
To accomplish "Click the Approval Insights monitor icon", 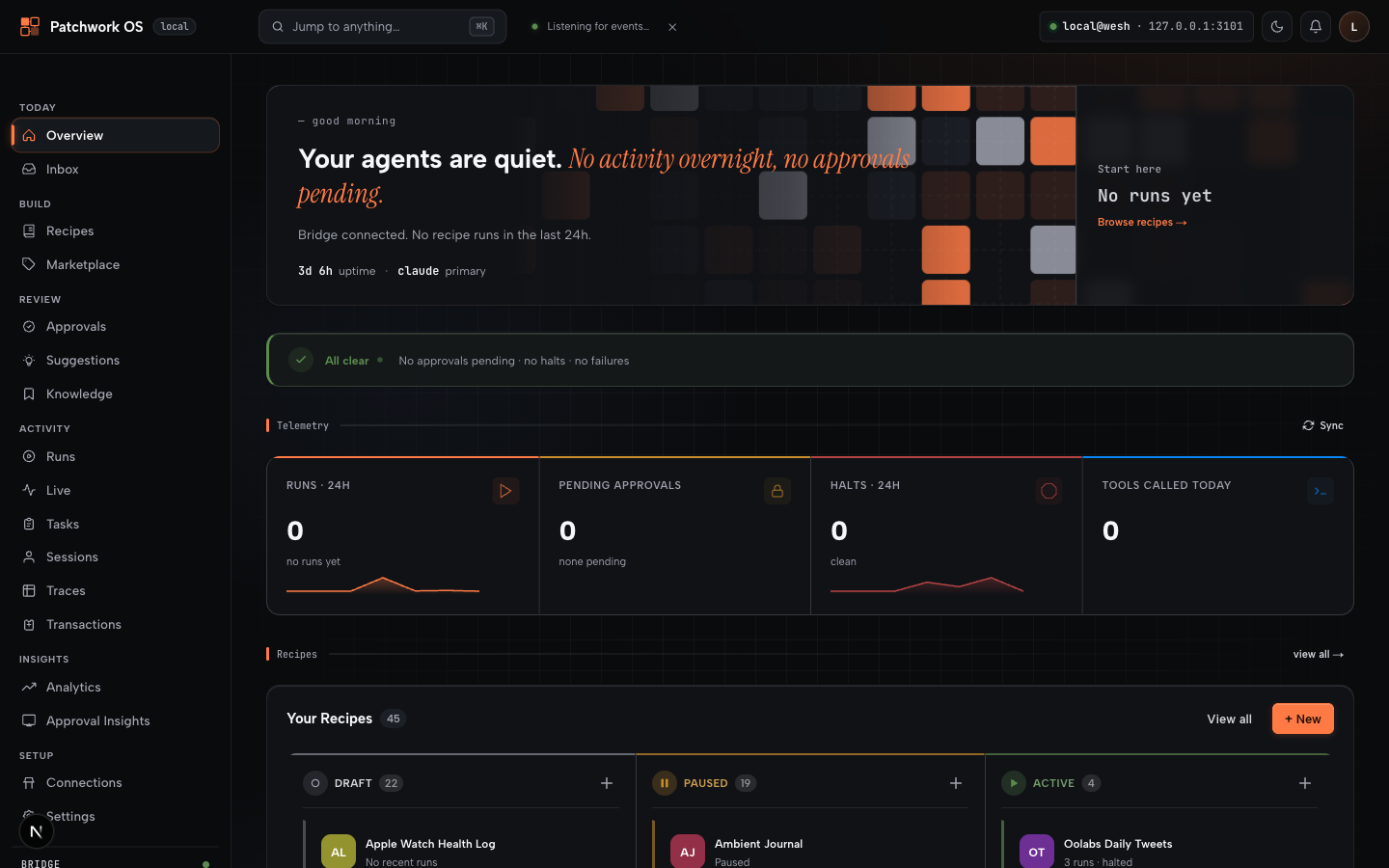I will [x=29, y=720].
